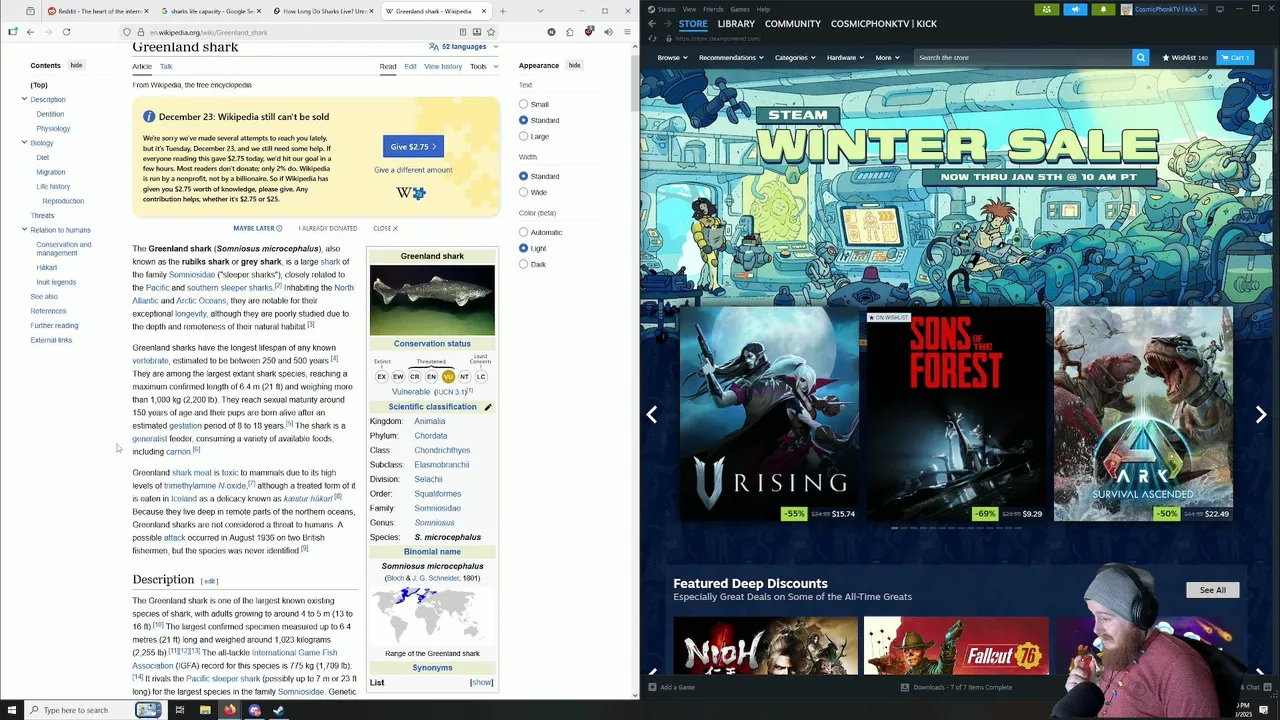Select Dark color option
1280x720 pixels.
[x=523, y=264]
